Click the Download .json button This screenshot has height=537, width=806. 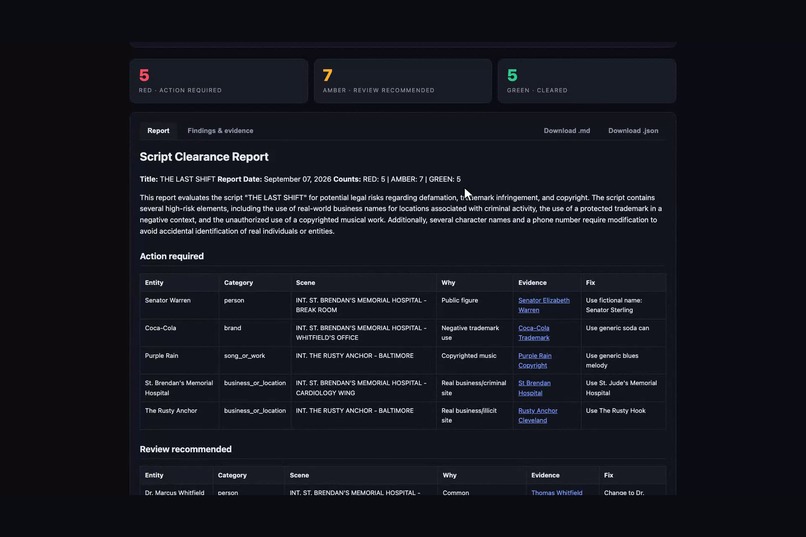(633, 131)
